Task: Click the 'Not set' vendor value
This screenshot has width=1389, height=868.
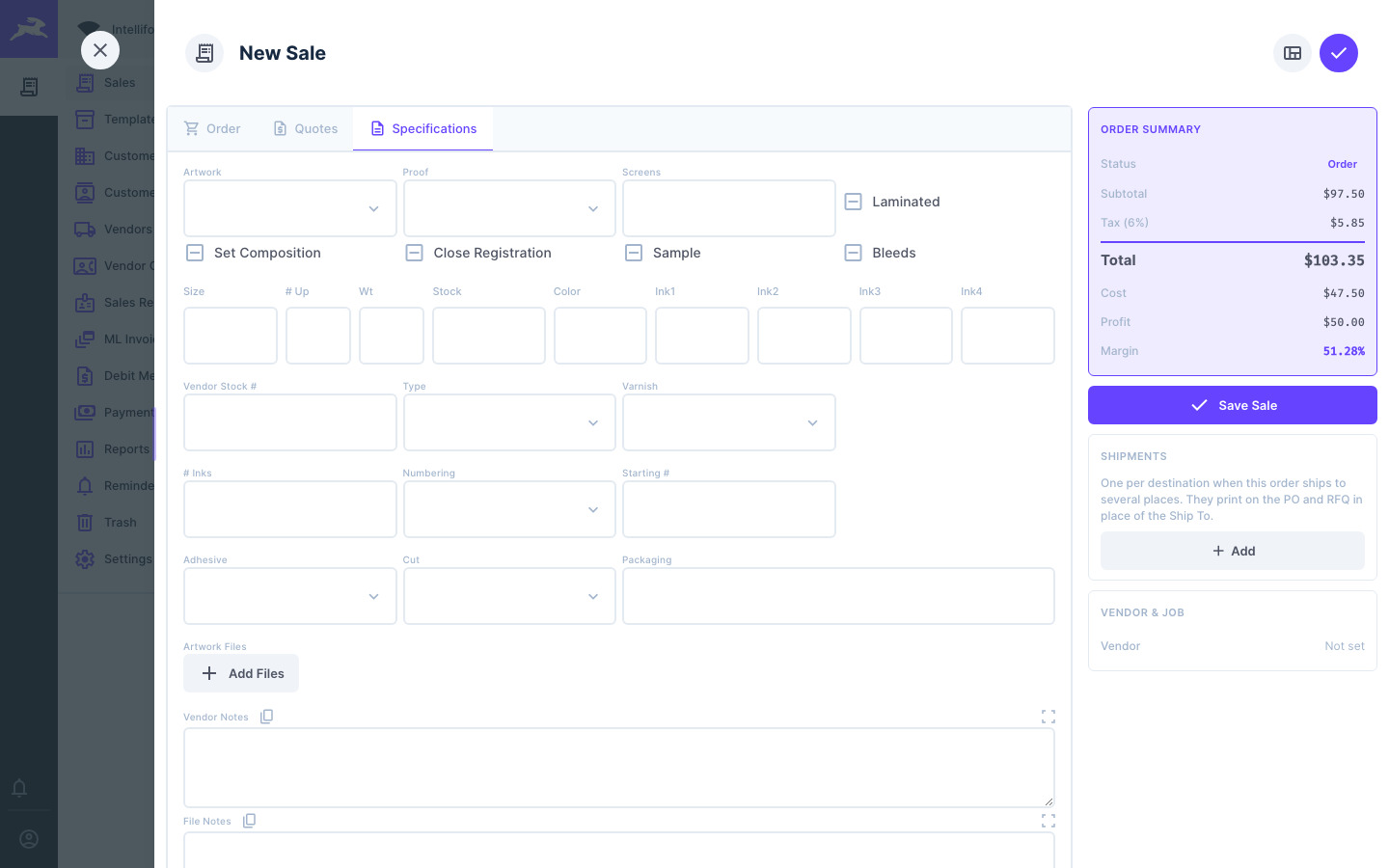Action: pos(1345,646)
